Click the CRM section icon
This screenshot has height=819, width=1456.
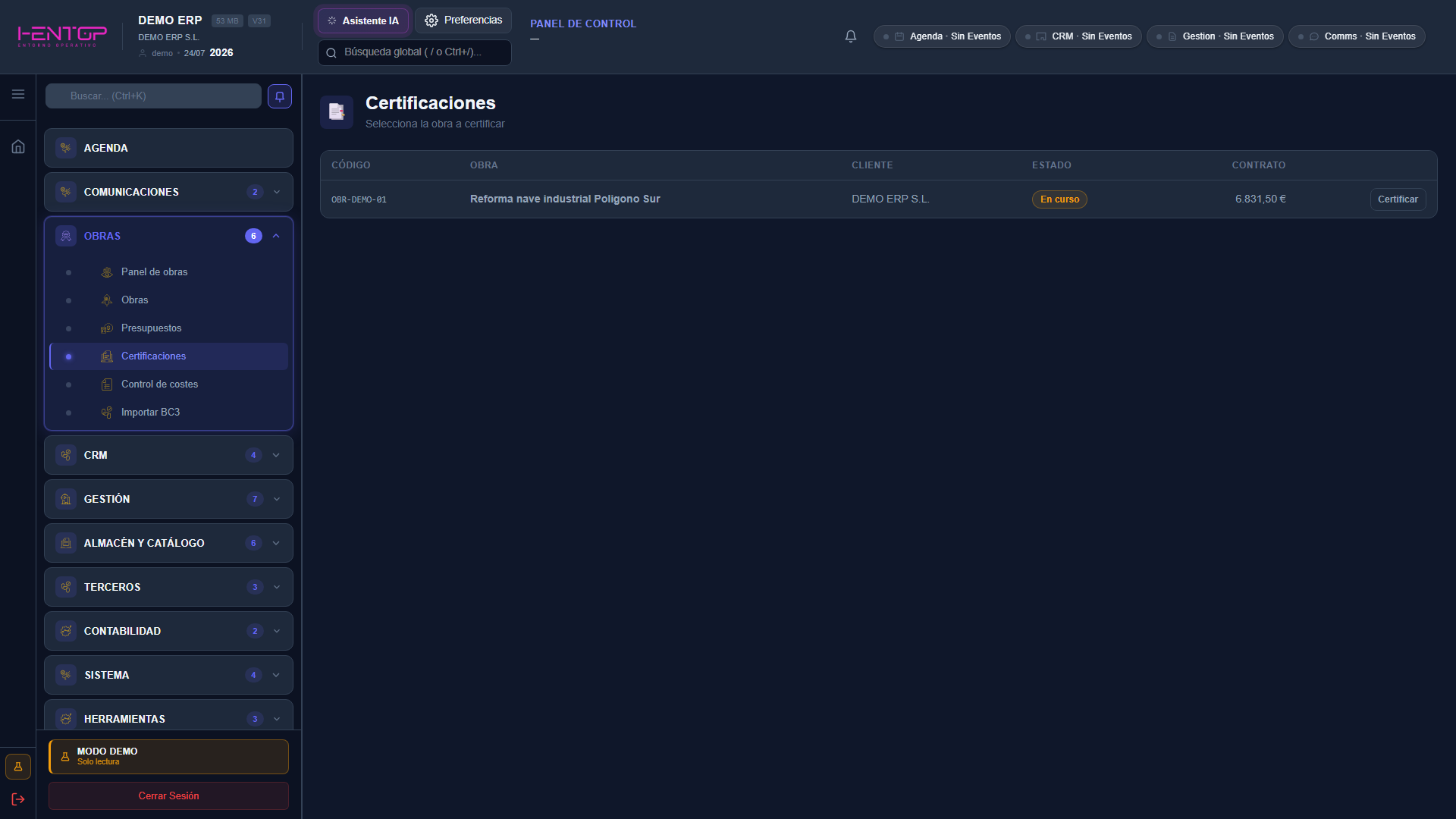[x=66, y=455]
